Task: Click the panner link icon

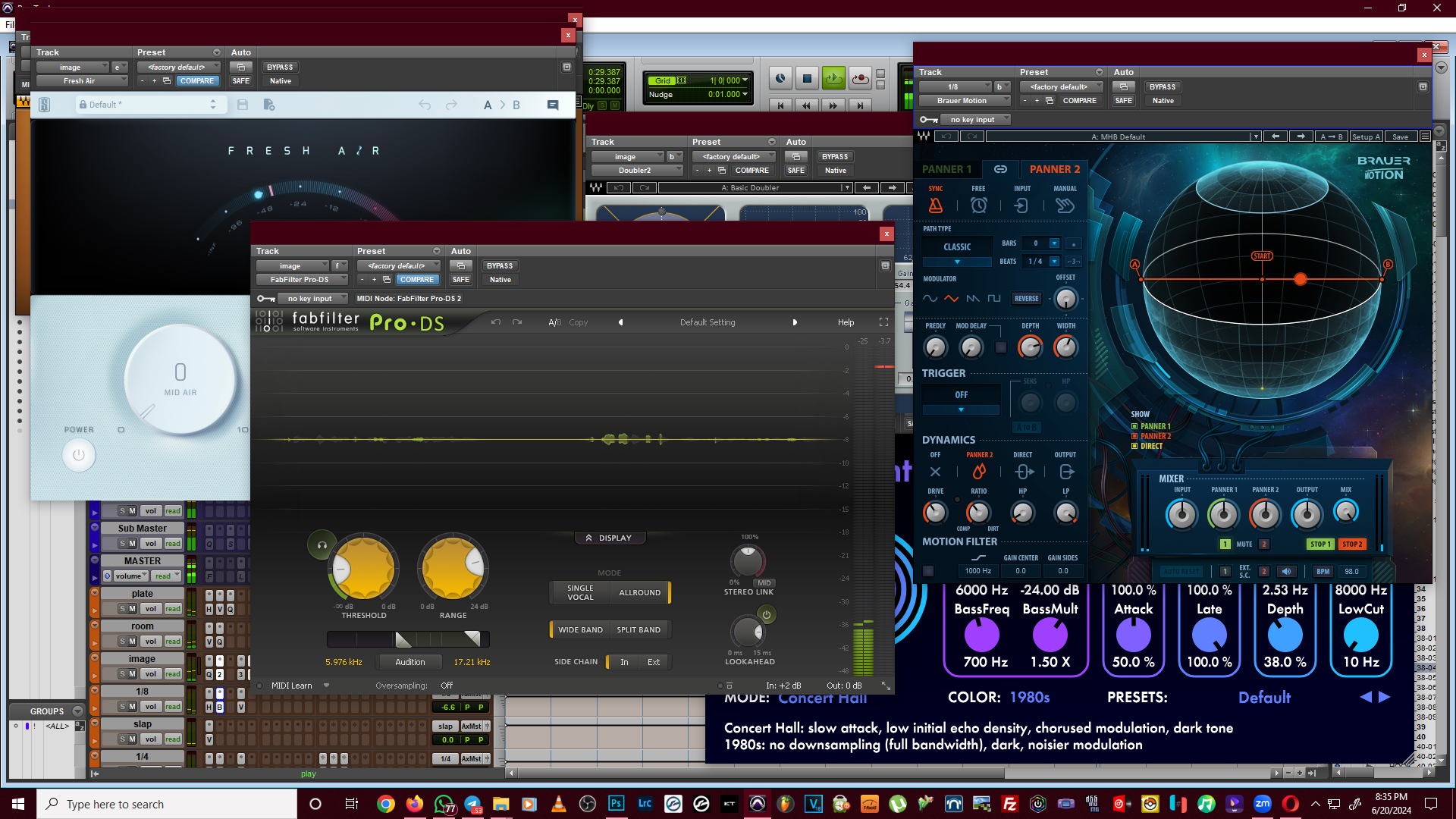Action: coord(1000,169)
